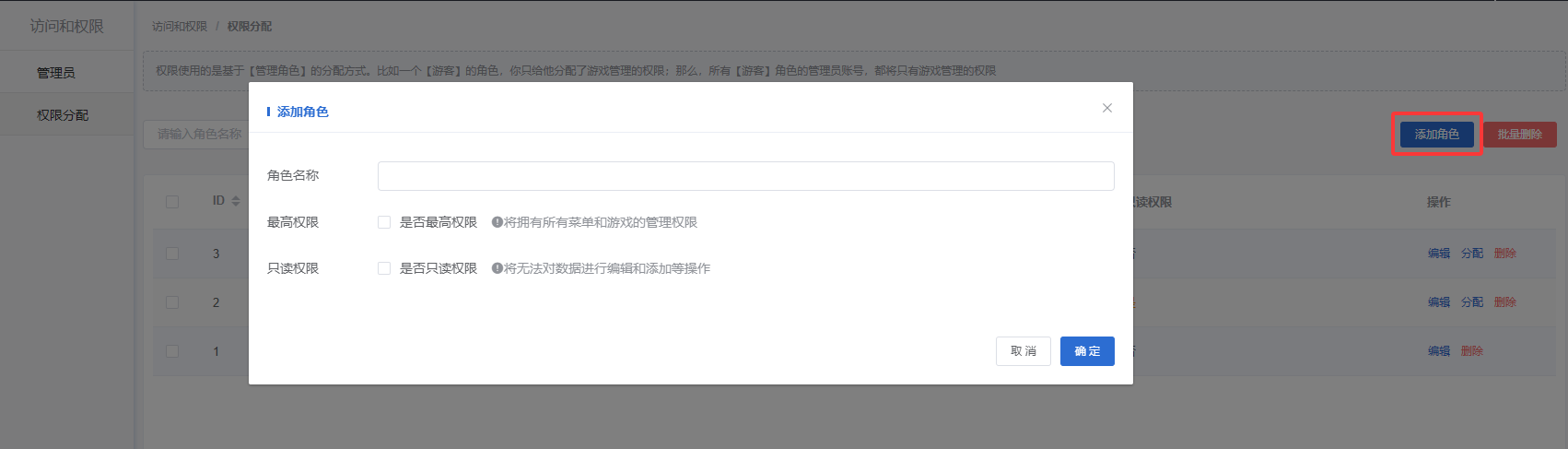The image size is (1568, 449).
Task: Click the 角色名称 input field
Action: (745, 176)
